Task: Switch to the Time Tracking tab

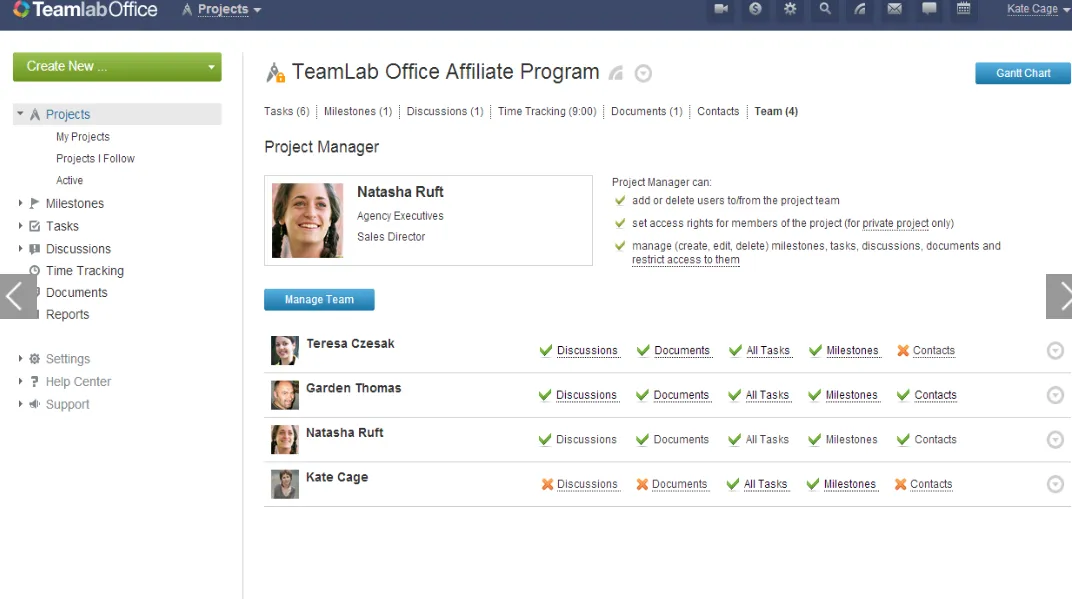Action: point(547,111)
